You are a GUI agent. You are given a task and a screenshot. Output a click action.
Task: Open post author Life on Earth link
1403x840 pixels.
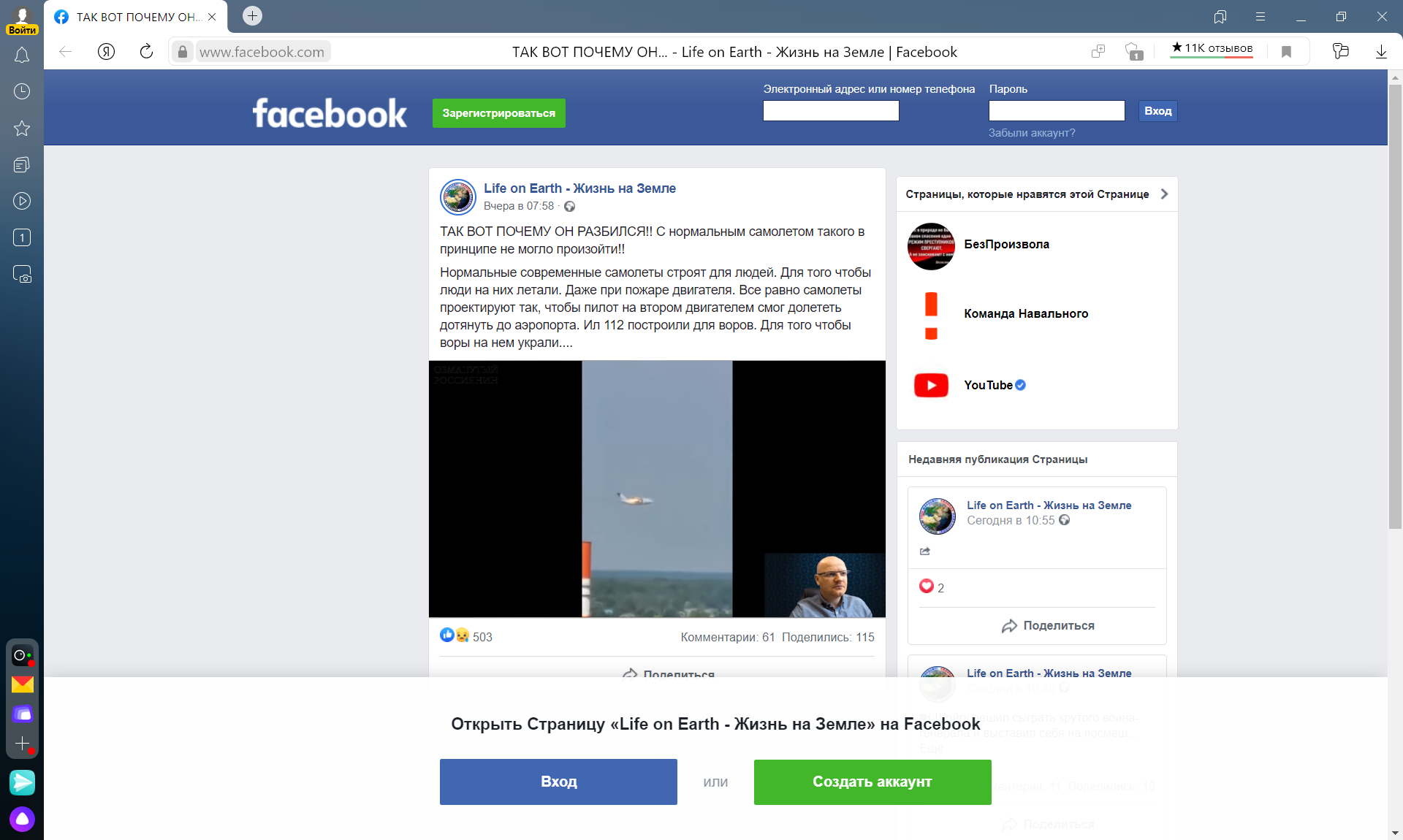click(579, 188)
